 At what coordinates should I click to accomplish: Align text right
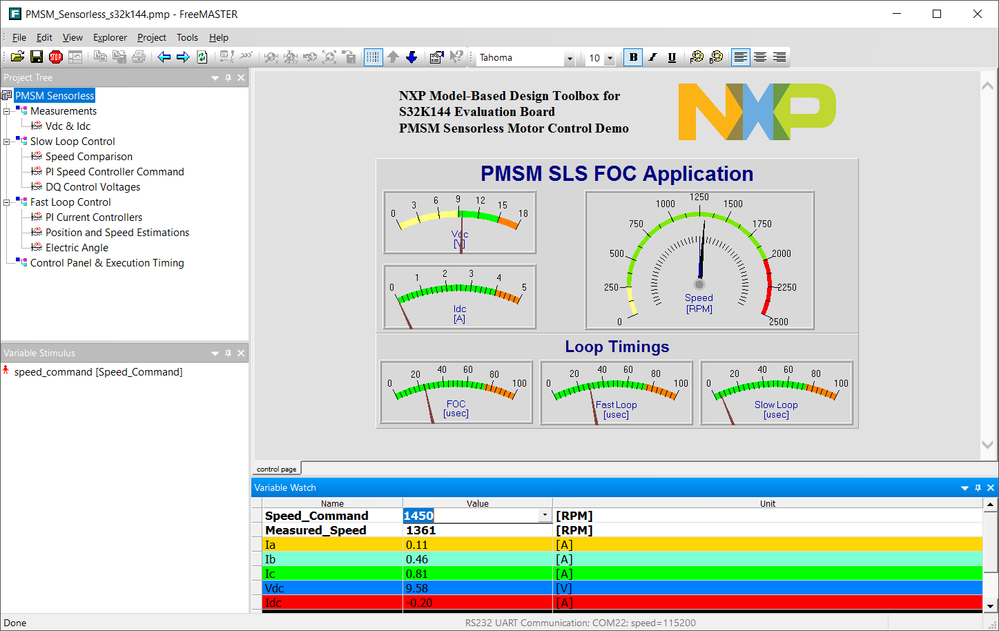coord(779,57)
